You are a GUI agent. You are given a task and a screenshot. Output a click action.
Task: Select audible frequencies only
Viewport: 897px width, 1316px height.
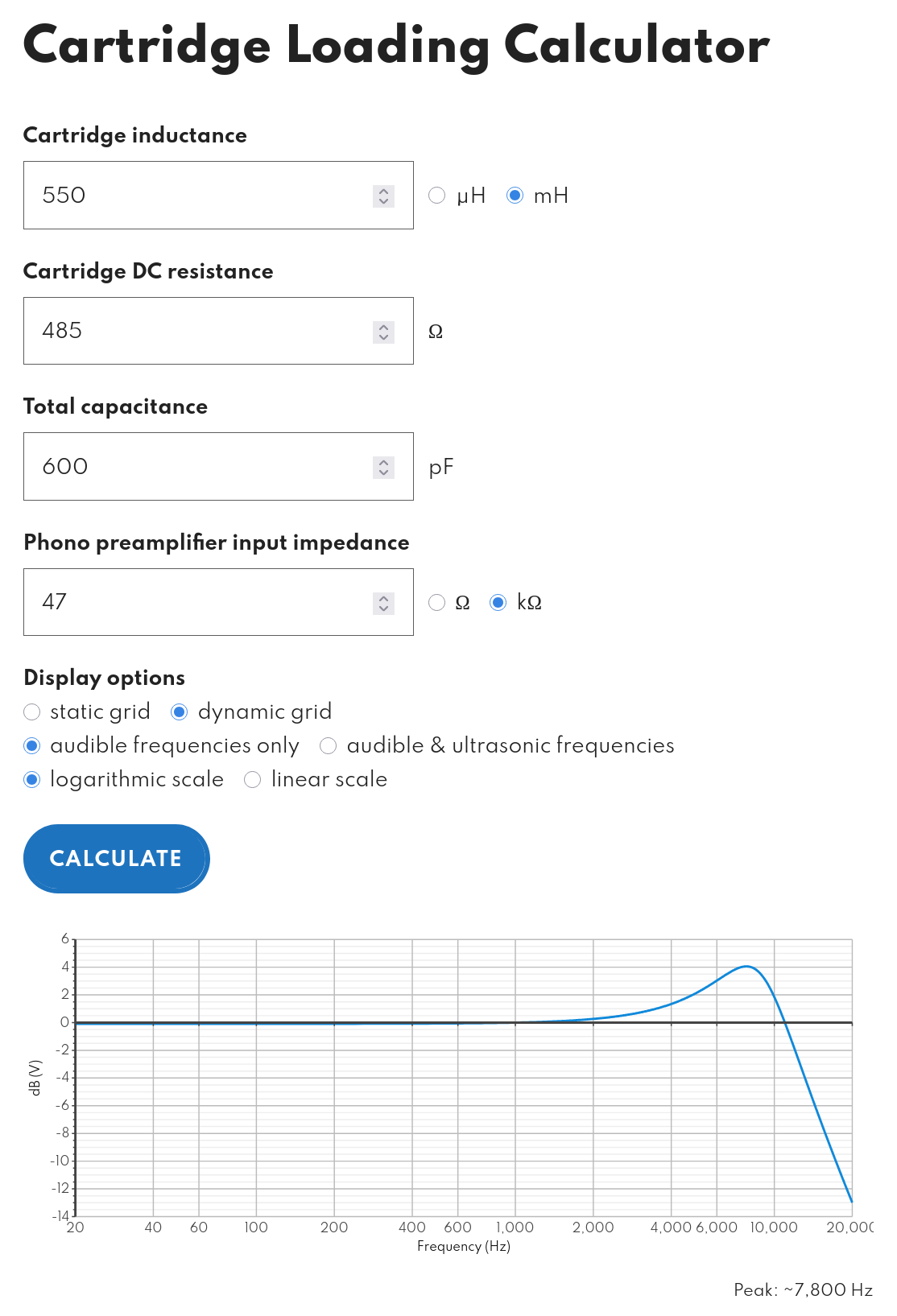32,746
